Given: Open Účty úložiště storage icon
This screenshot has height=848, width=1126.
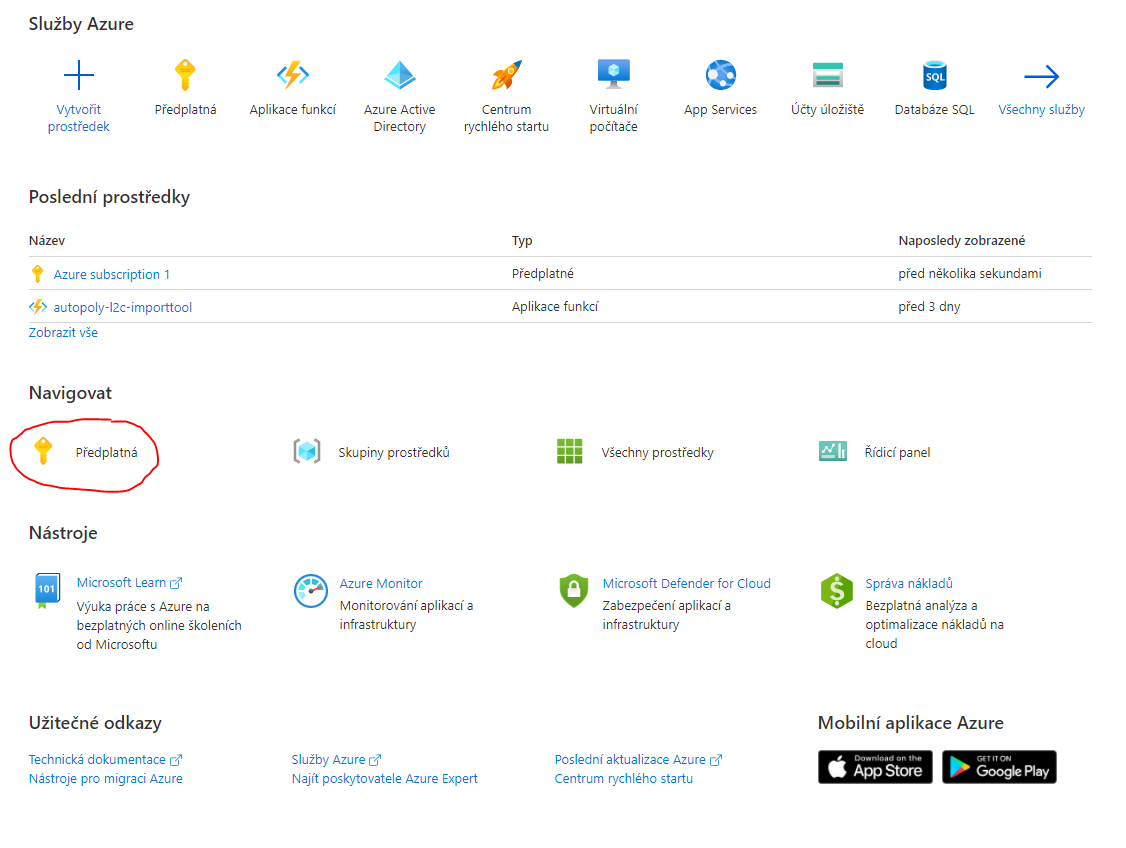Looking at the screenshot, I should (827, 76).
